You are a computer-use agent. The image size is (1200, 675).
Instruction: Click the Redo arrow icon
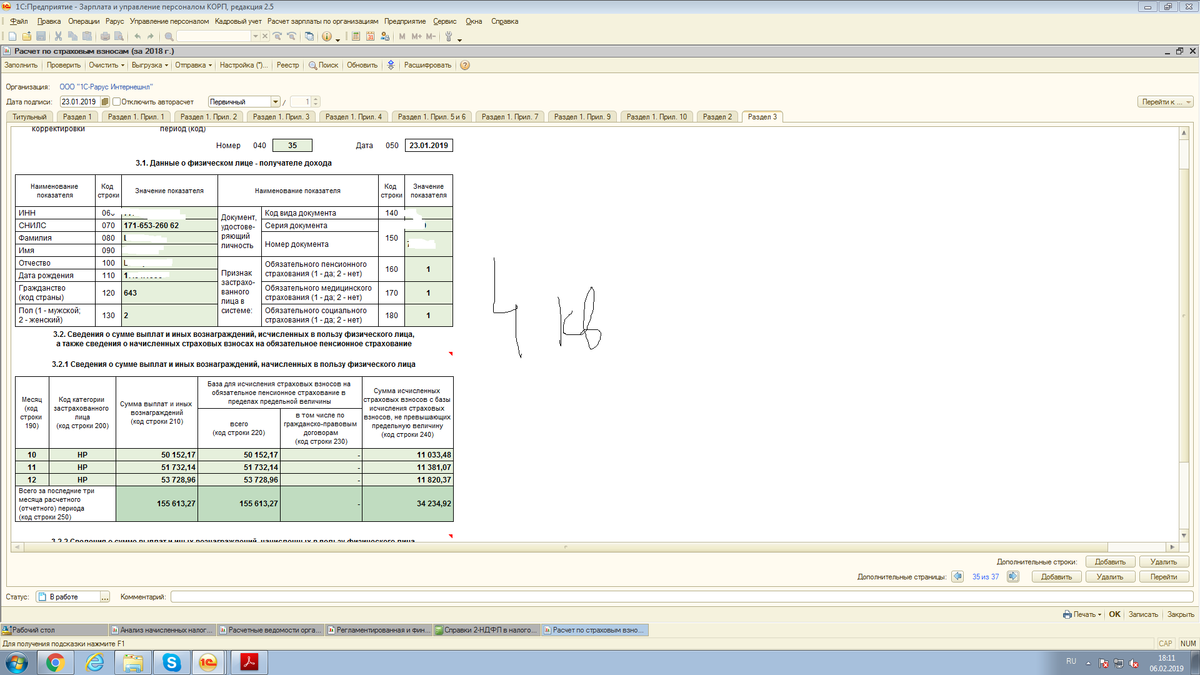point(150,36)
